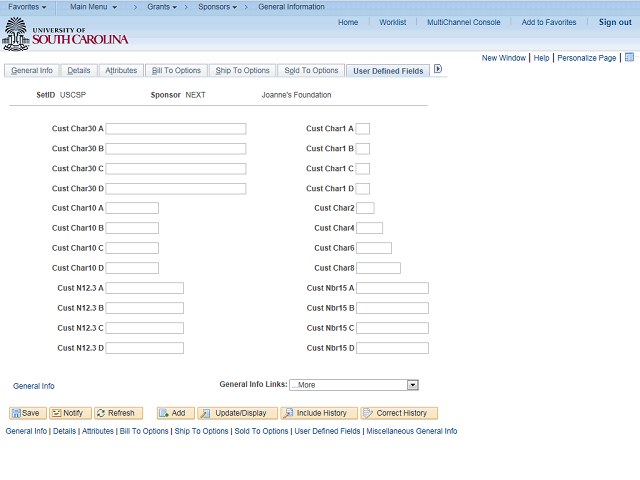Click the Cust Char30 C field

[x=176, y=169]
